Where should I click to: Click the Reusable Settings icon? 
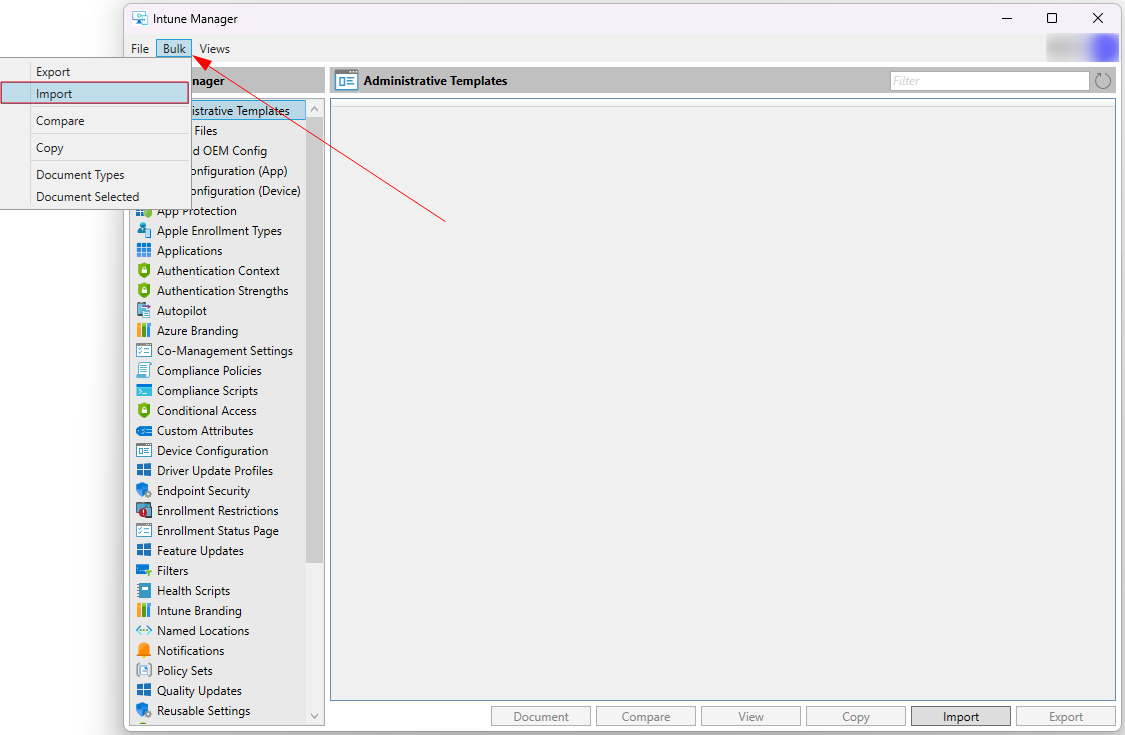click(x=143, y=711)
